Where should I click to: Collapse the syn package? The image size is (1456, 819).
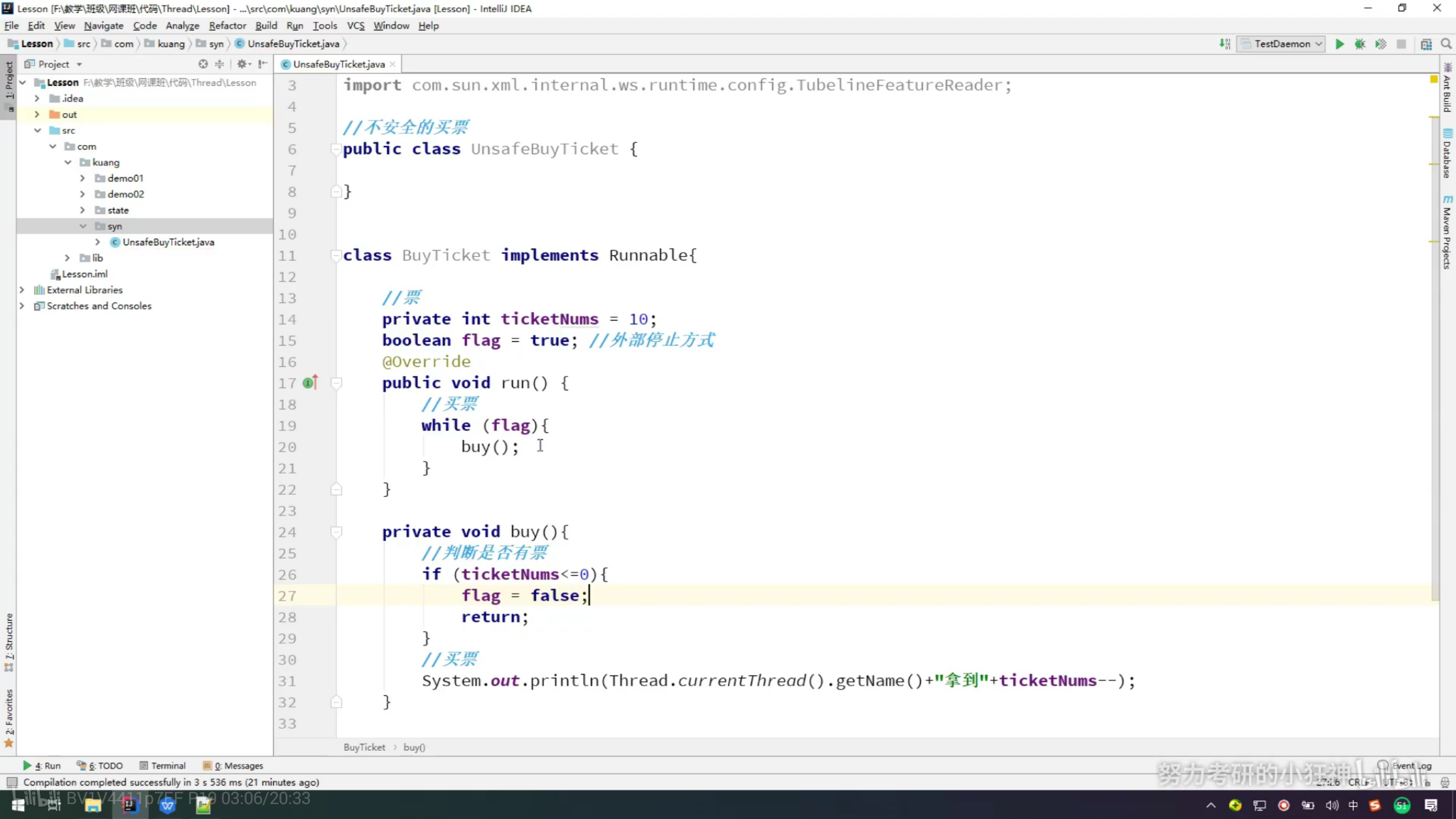(x=82, y=226)
